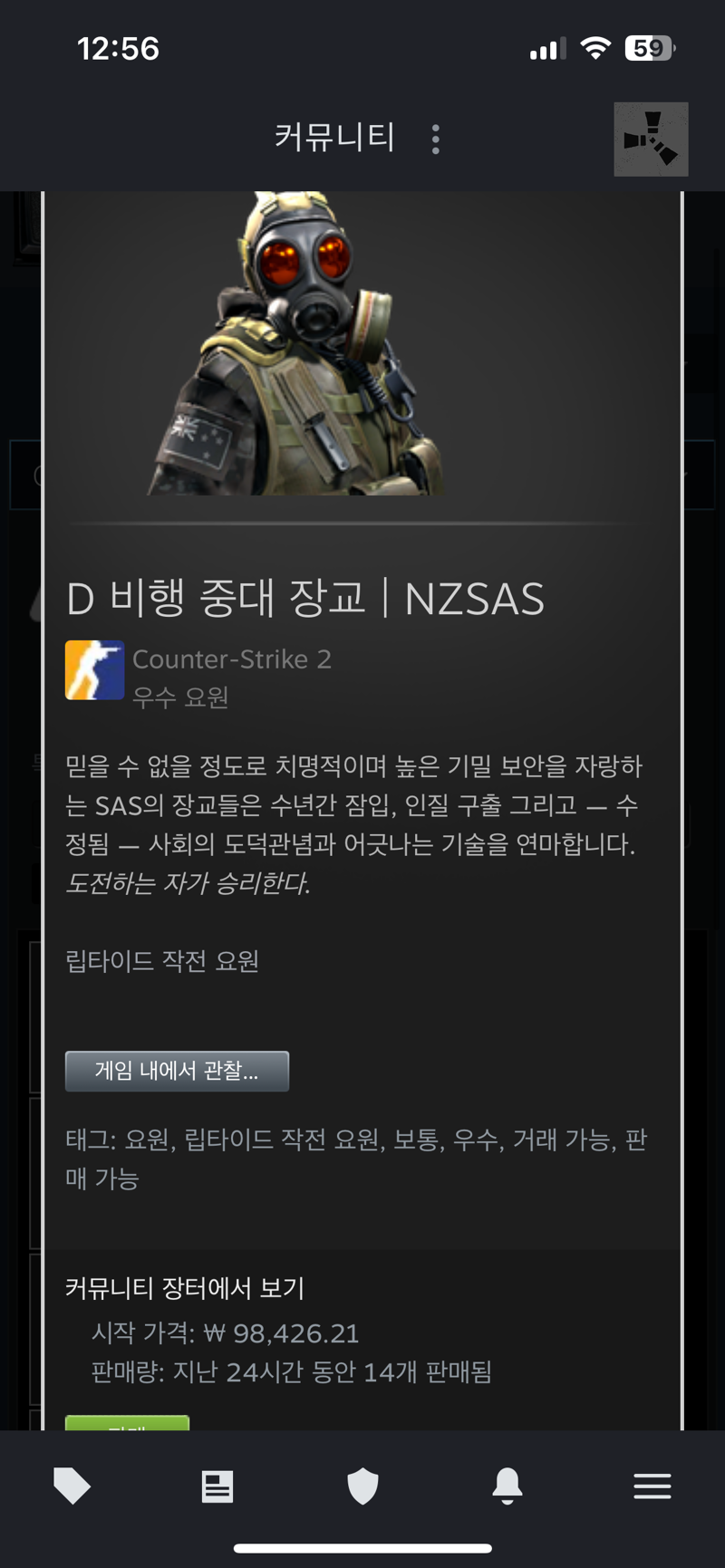Viewport: 725px width, 1568px height.
Task: Click the Counter-Strike 2 game name text
Action: (x=232, y=659)
